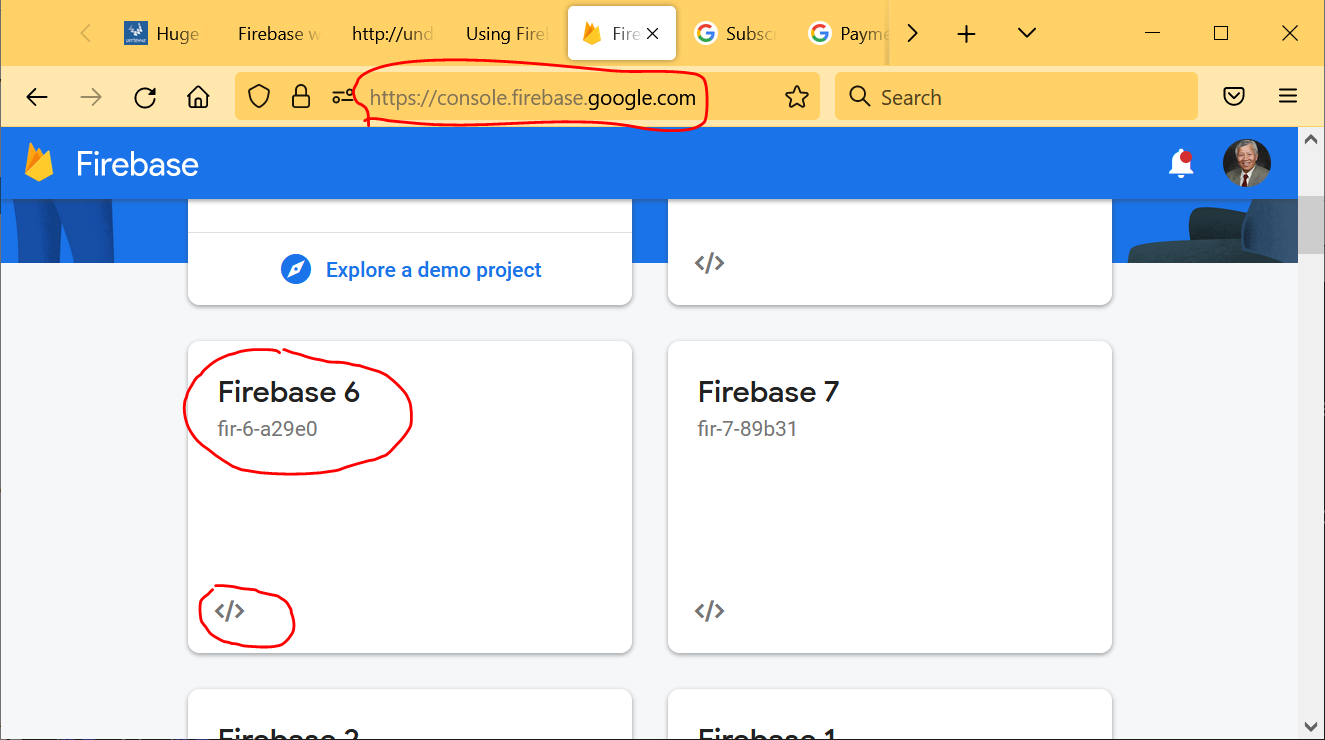1325x740 pixels.
Task: Click the web app icon on Firebase 7 card
Action: tap(709, 611)
